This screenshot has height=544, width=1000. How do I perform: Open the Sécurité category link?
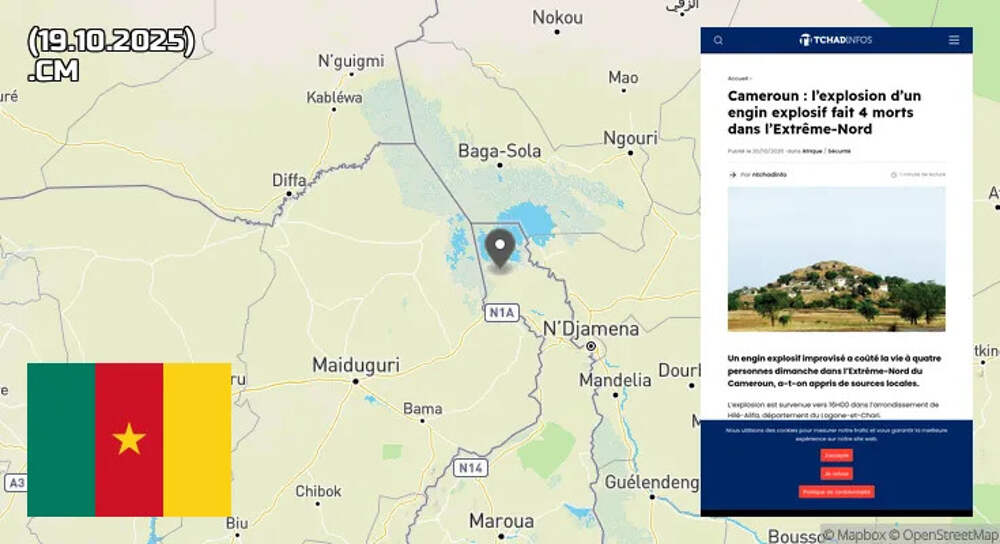click(839, 151)
